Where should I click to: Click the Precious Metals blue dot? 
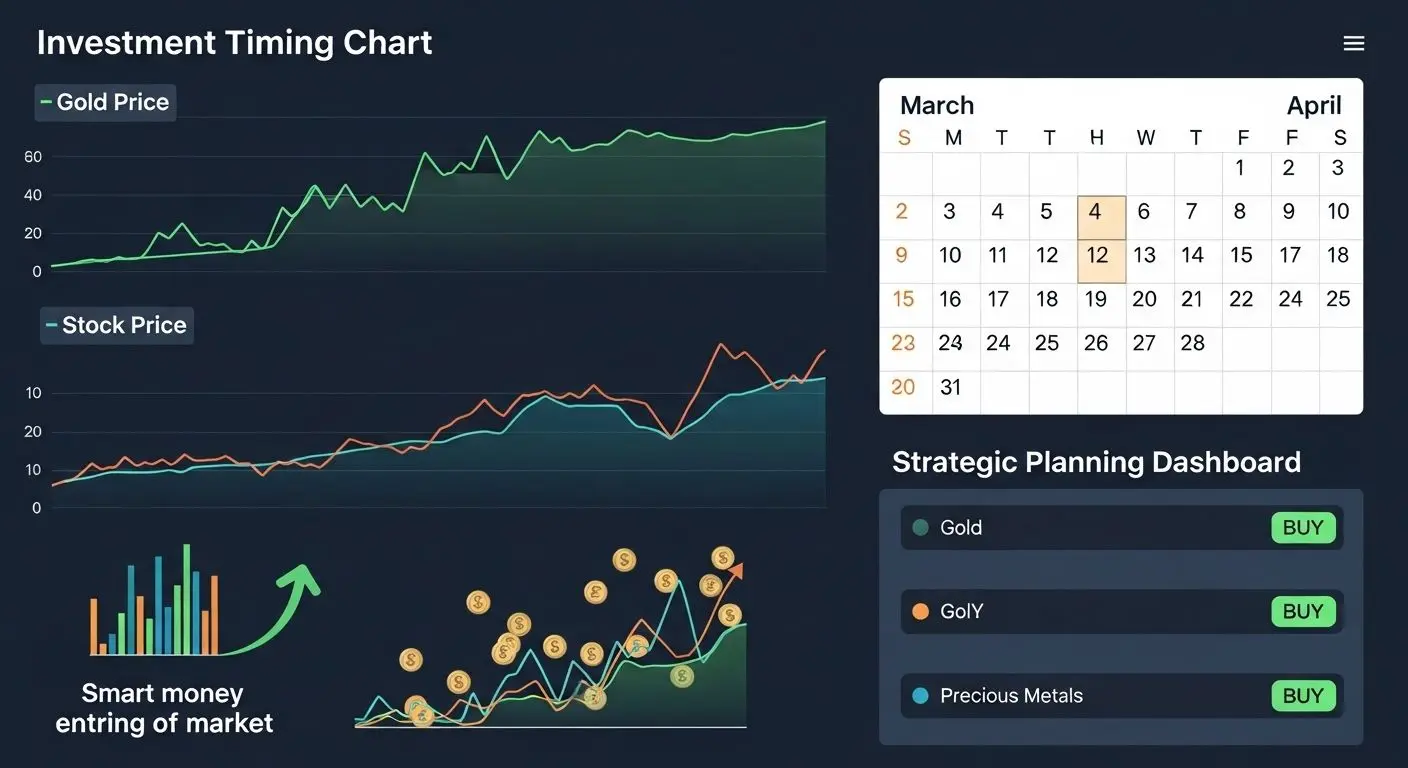pyautogui.click(x=921, y=695)
